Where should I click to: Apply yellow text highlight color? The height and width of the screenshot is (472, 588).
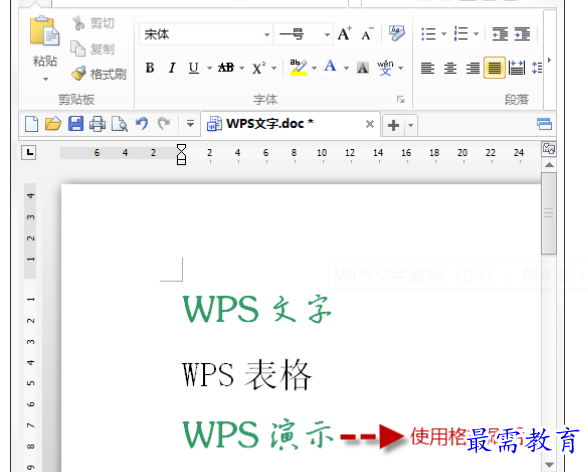pos(298,68)
